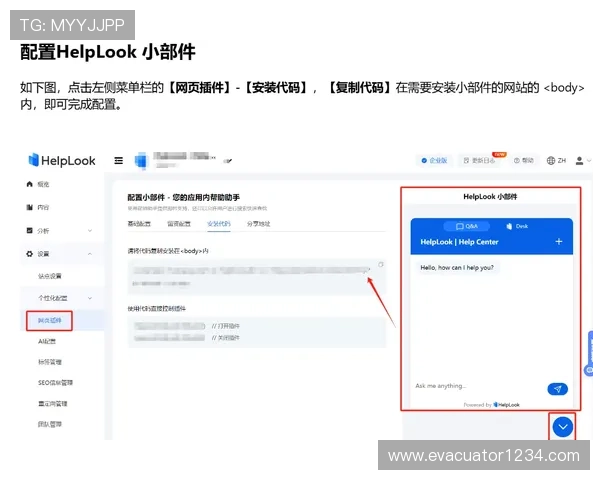The width and height of the screenshot is (600, 480).
Task: Change language with ZH globe
Action: (x=556, y=161)
